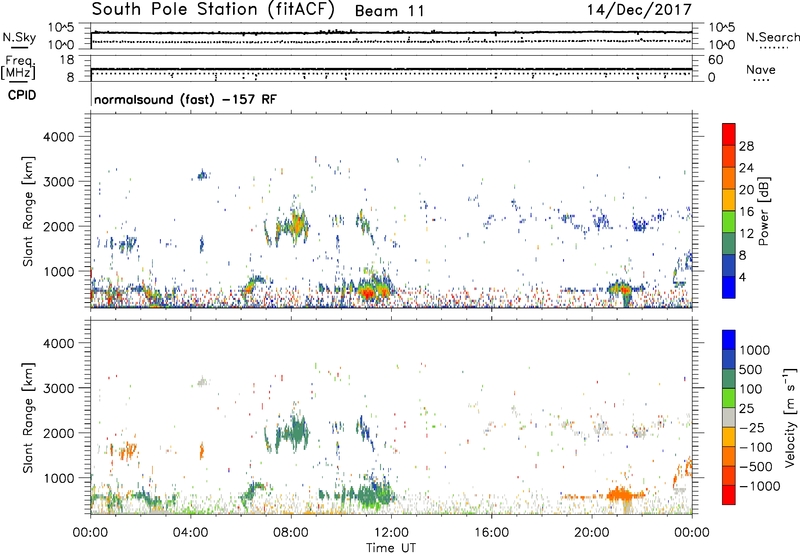Screen dimensions: 800x554
Task: Click the 20:00 time tick label
Action: [591, 533]
